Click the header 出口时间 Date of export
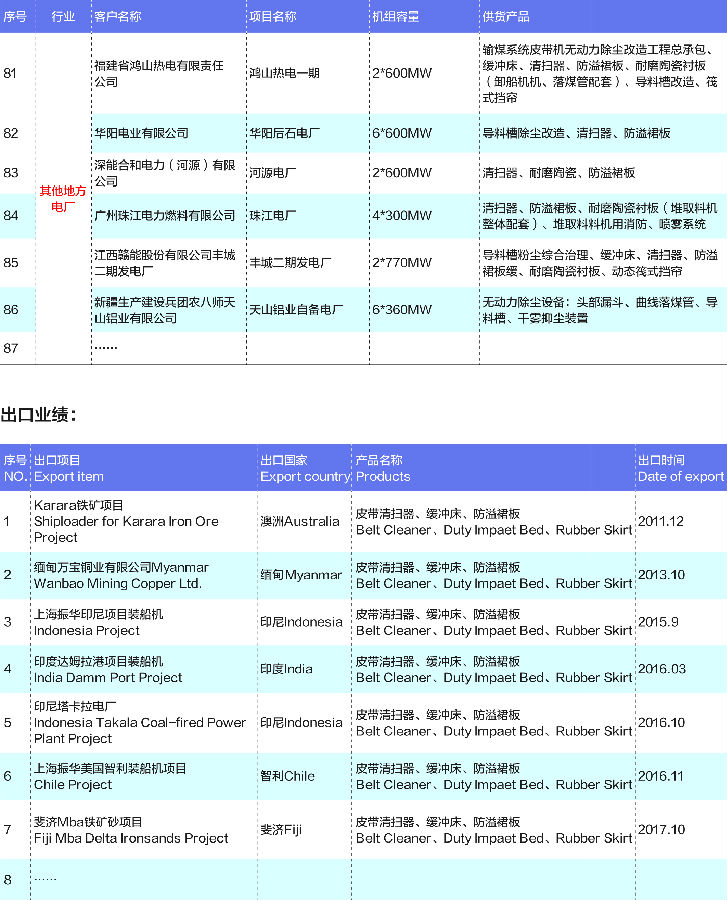727x900 pixels. click(681, 468)
